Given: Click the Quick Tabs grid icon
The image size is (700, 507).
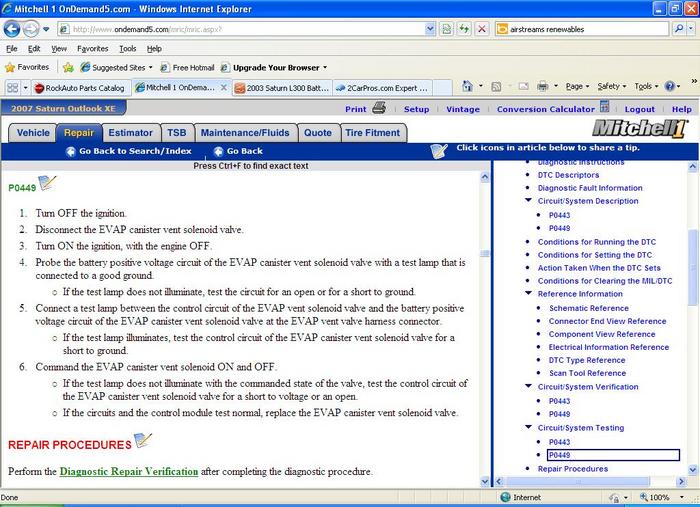Looking at the screenshot, I should coord(13,88).
